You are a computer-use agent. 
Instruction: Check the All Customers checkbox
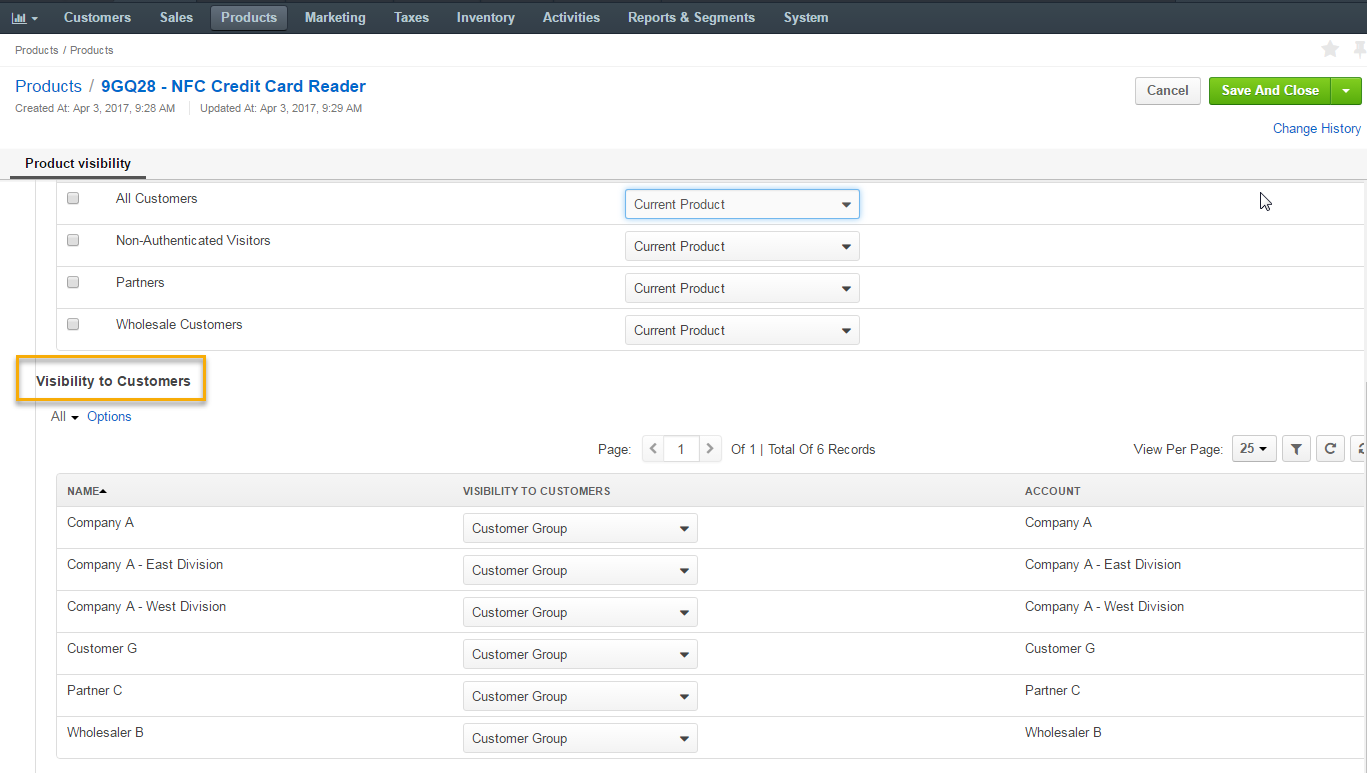tap(73, 198)
